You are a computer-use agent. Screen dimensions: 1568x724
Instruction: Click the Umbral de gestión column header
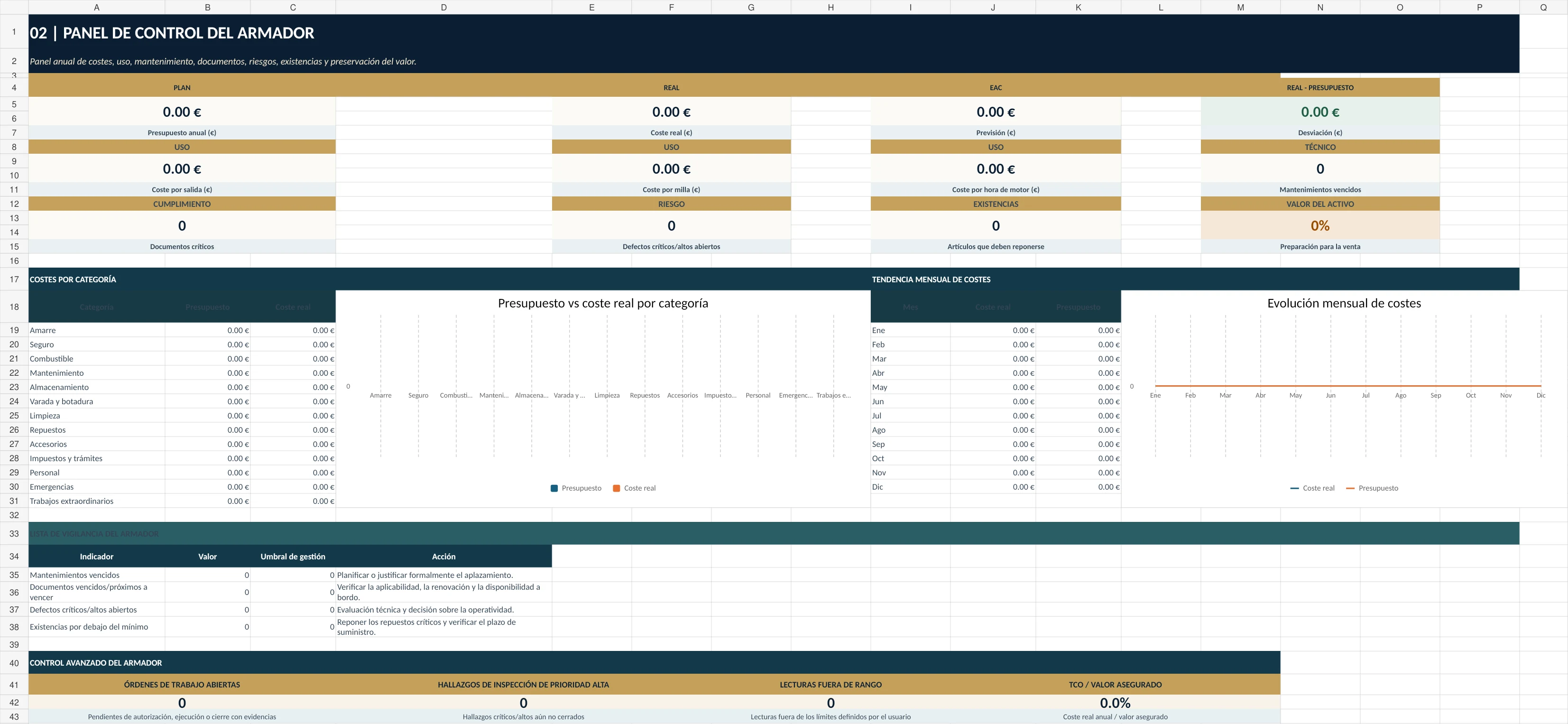293,557
